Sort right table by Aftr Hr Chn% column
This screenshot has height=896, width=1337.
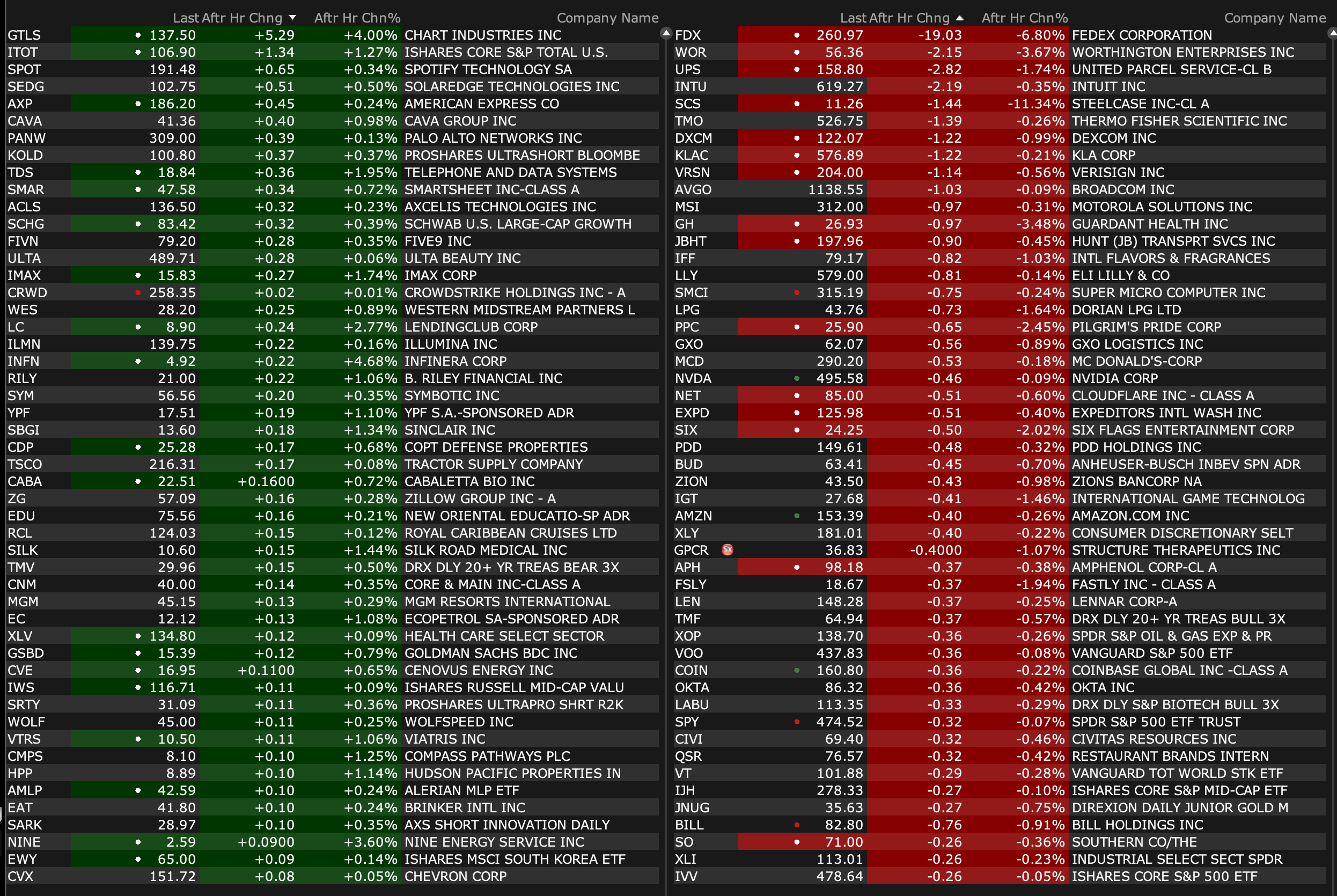click(1024, 18)
